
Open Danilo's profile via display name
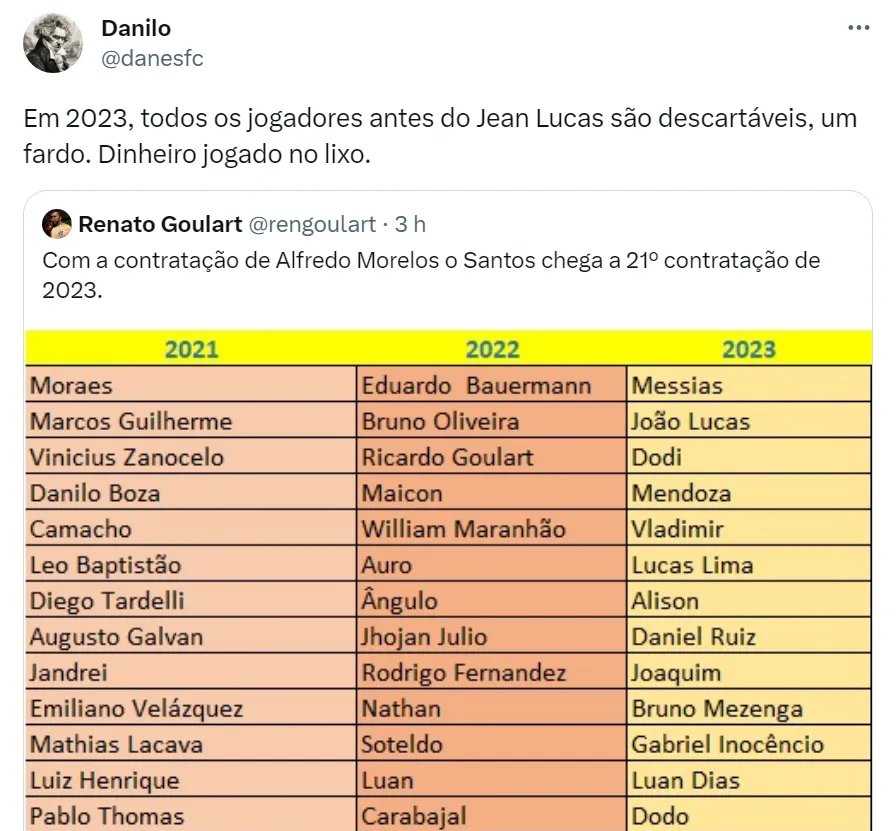click(x=138, y=29)
